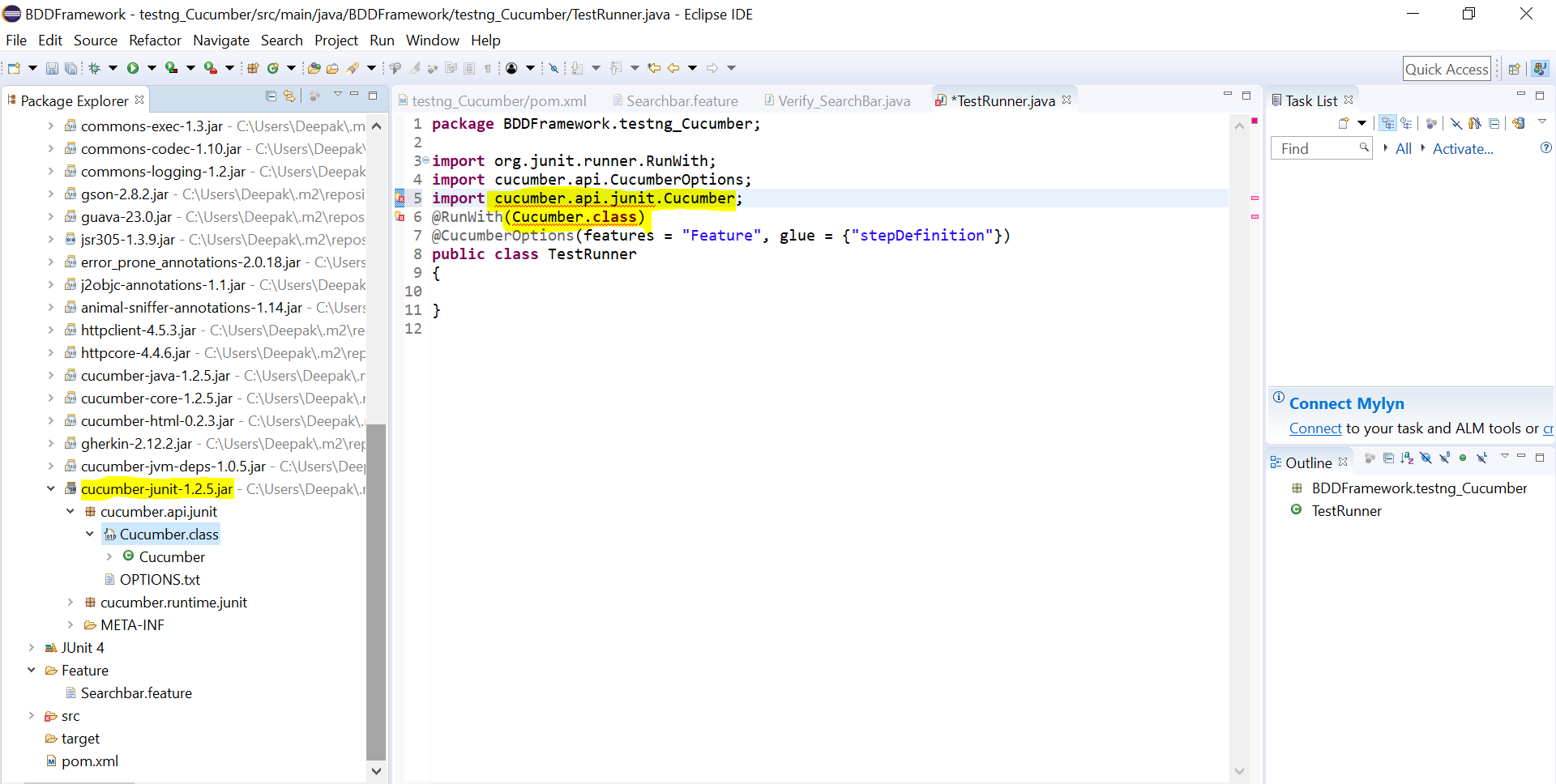
Task: Toggle Hide Local Types in Outline
Action: [1481, 458]
